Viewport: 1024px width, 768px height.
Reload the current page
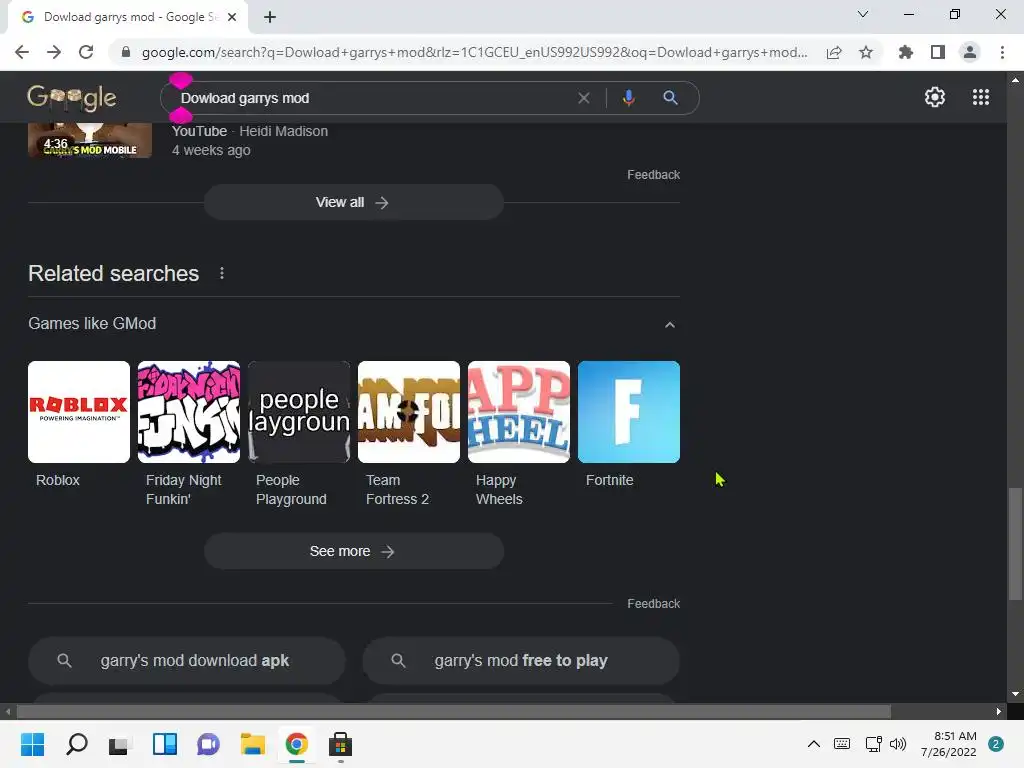pyautogui.click(x=86, y=52)
